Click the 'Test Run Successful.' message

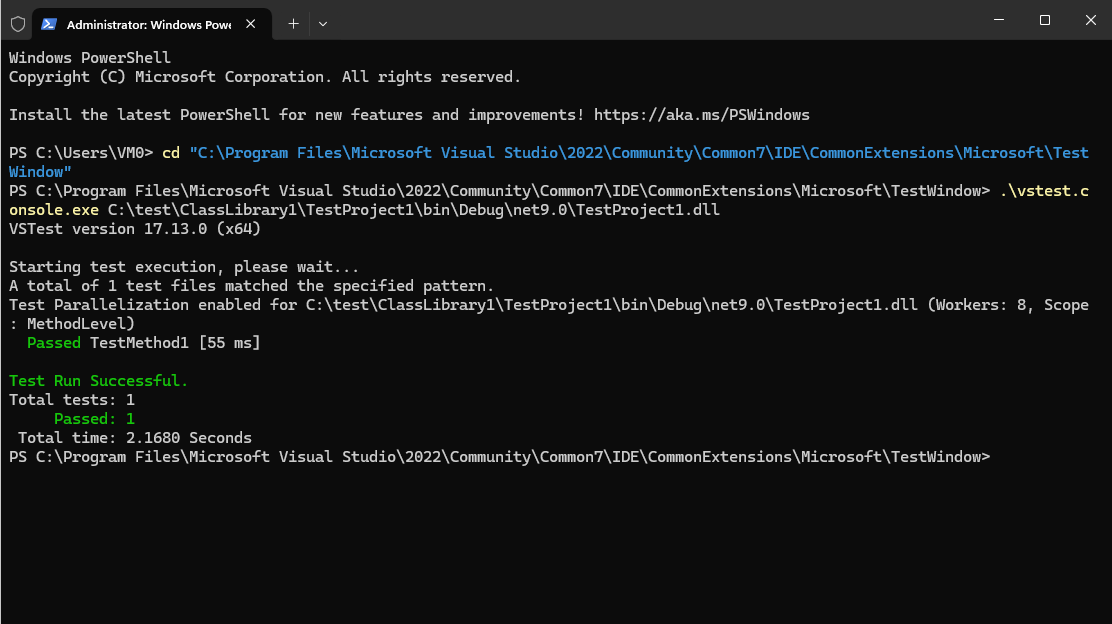click(x=98, y=381)
